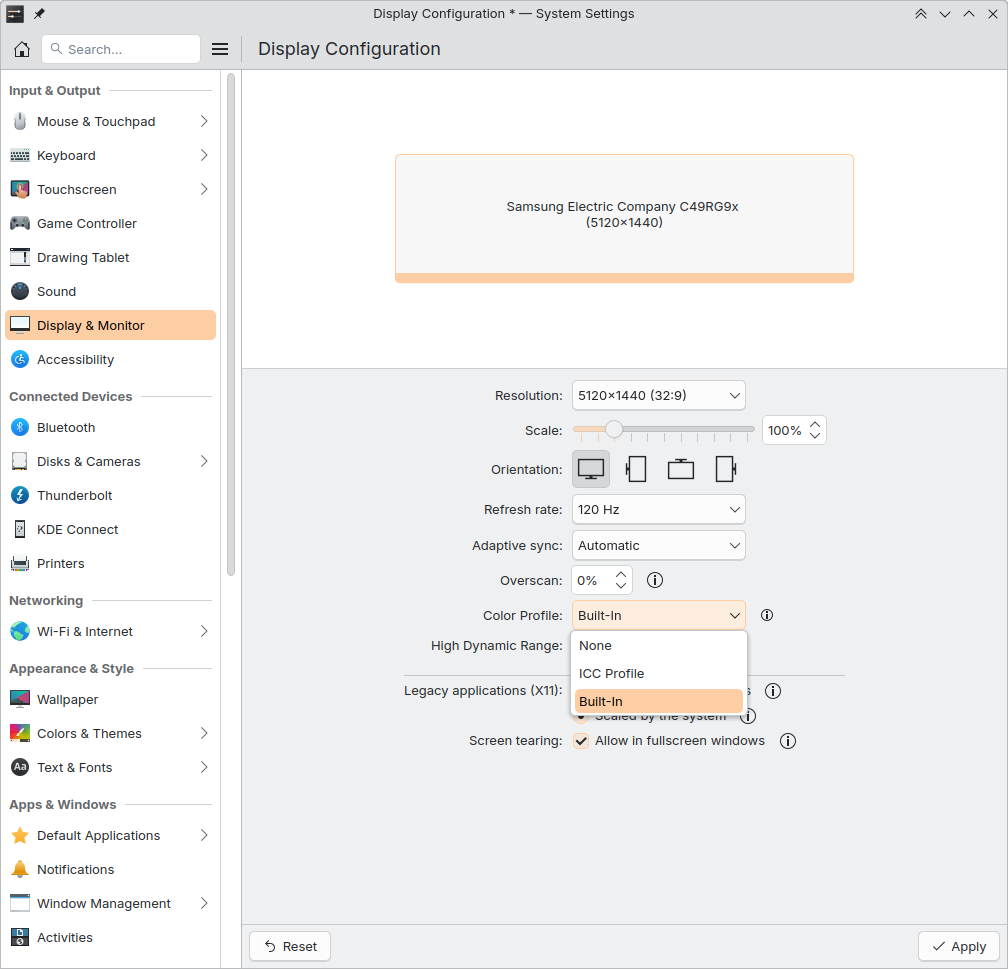Click the Apply button
Screen dimensions: 1008x969
[958, 946]
